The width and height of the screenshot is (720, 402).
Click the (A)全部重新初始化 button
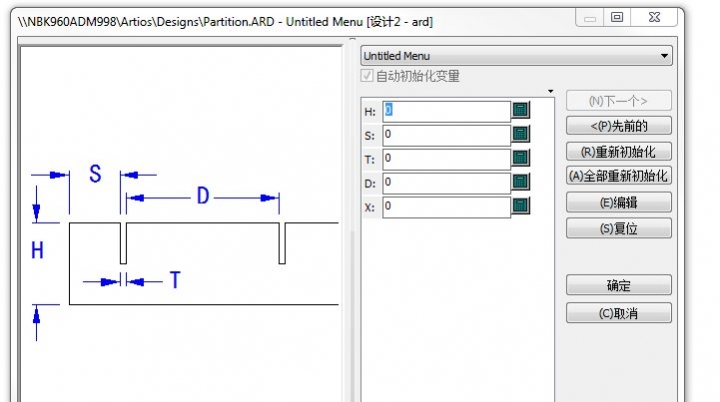pos(618,175)
